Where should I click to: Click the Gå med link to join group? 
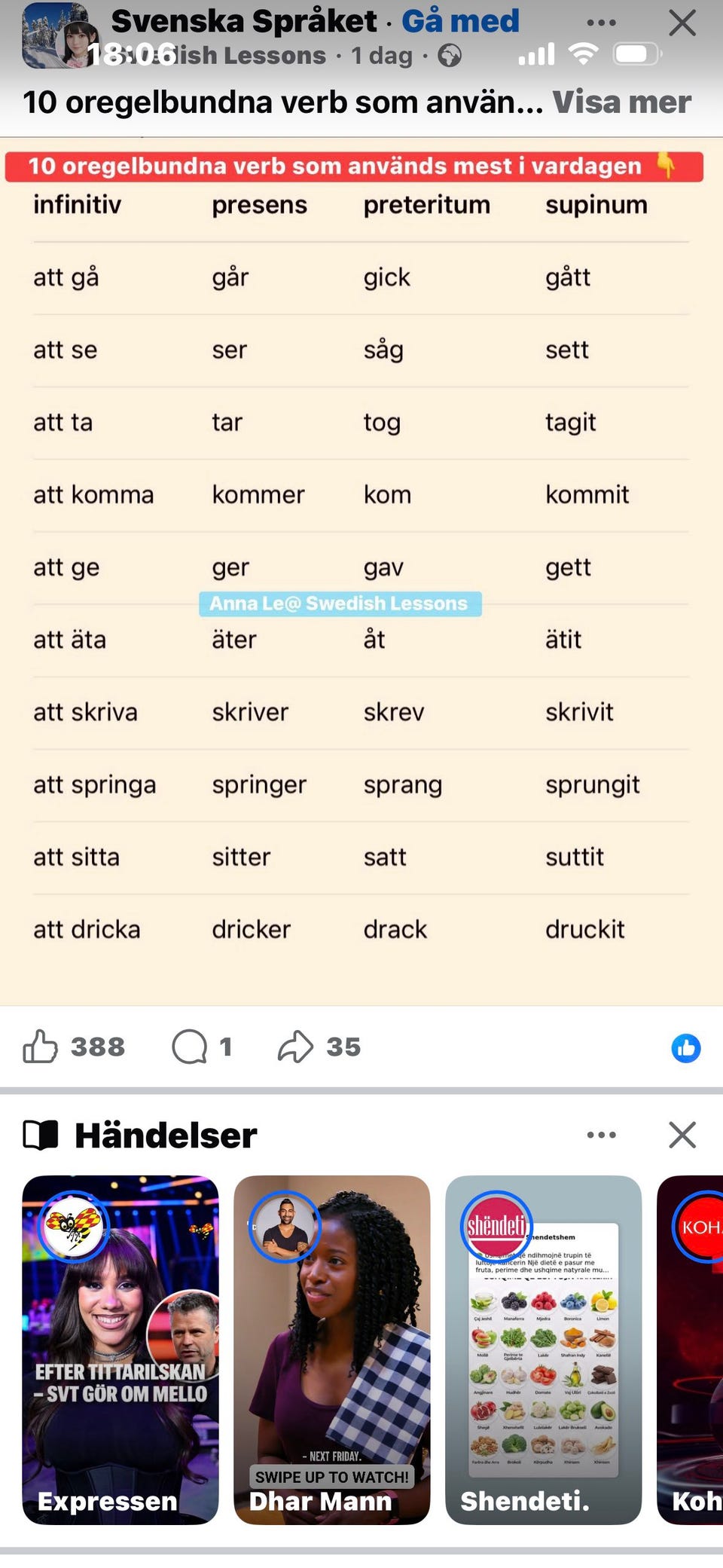tap(462, 21)
